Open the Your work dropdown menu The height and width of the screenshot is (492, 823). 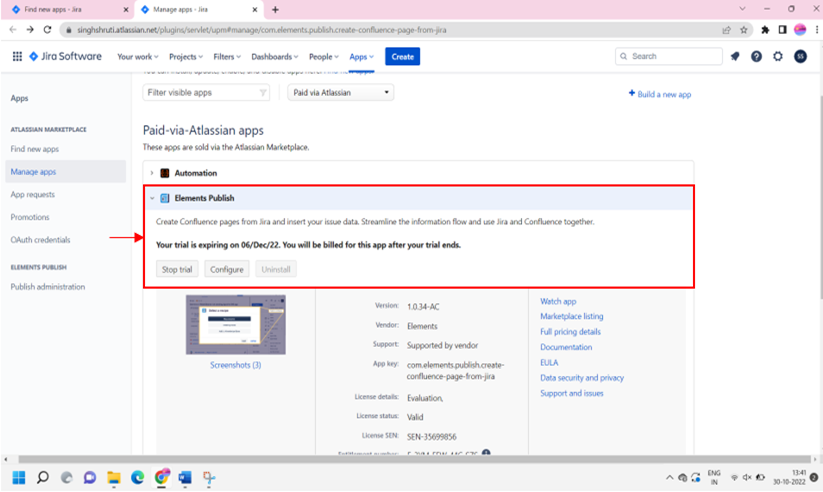click(x=138, y=57)
